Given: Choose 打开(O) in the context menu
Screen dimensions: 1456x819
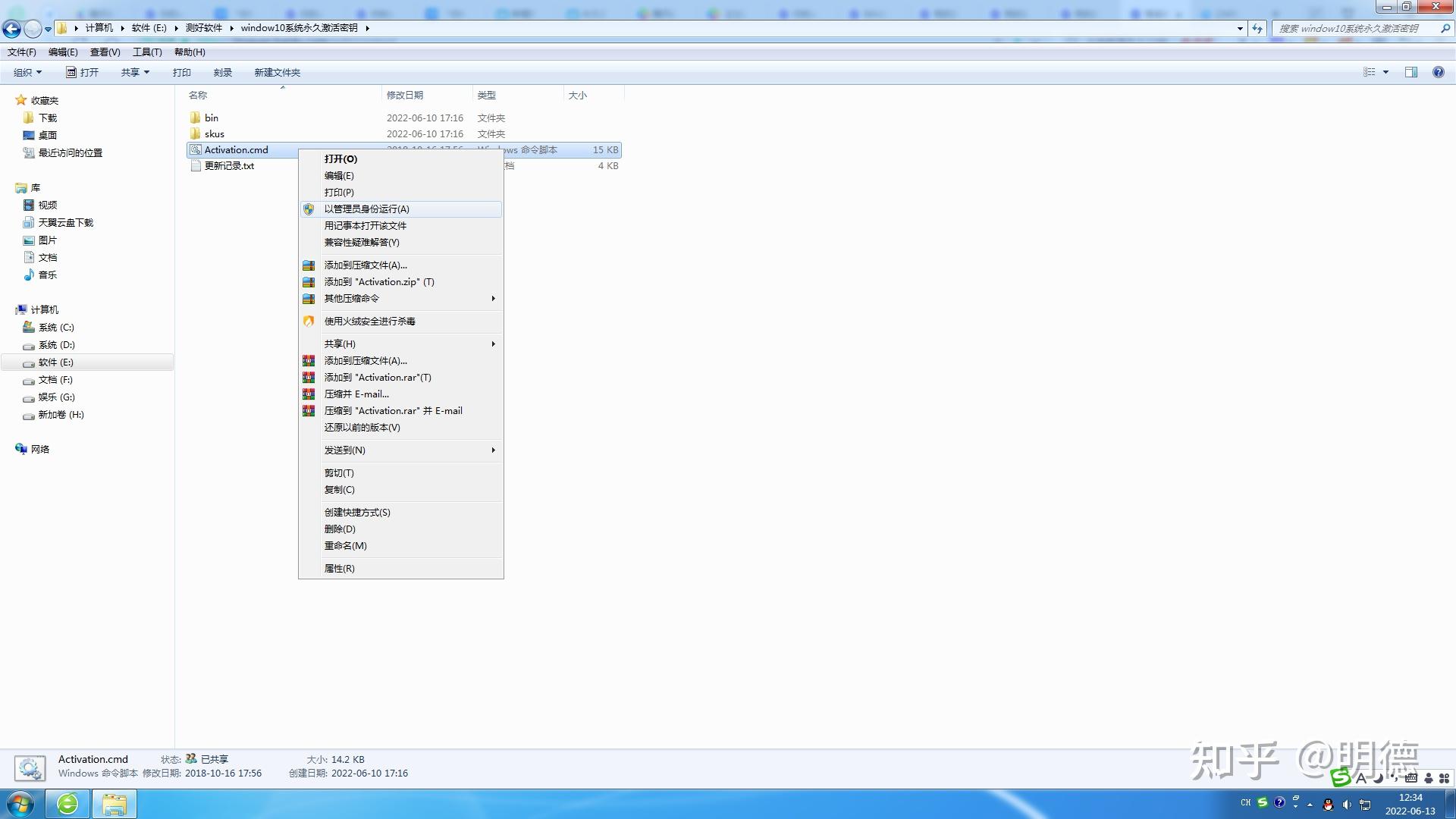Looking at the screenshot, I should coord(400,159).
